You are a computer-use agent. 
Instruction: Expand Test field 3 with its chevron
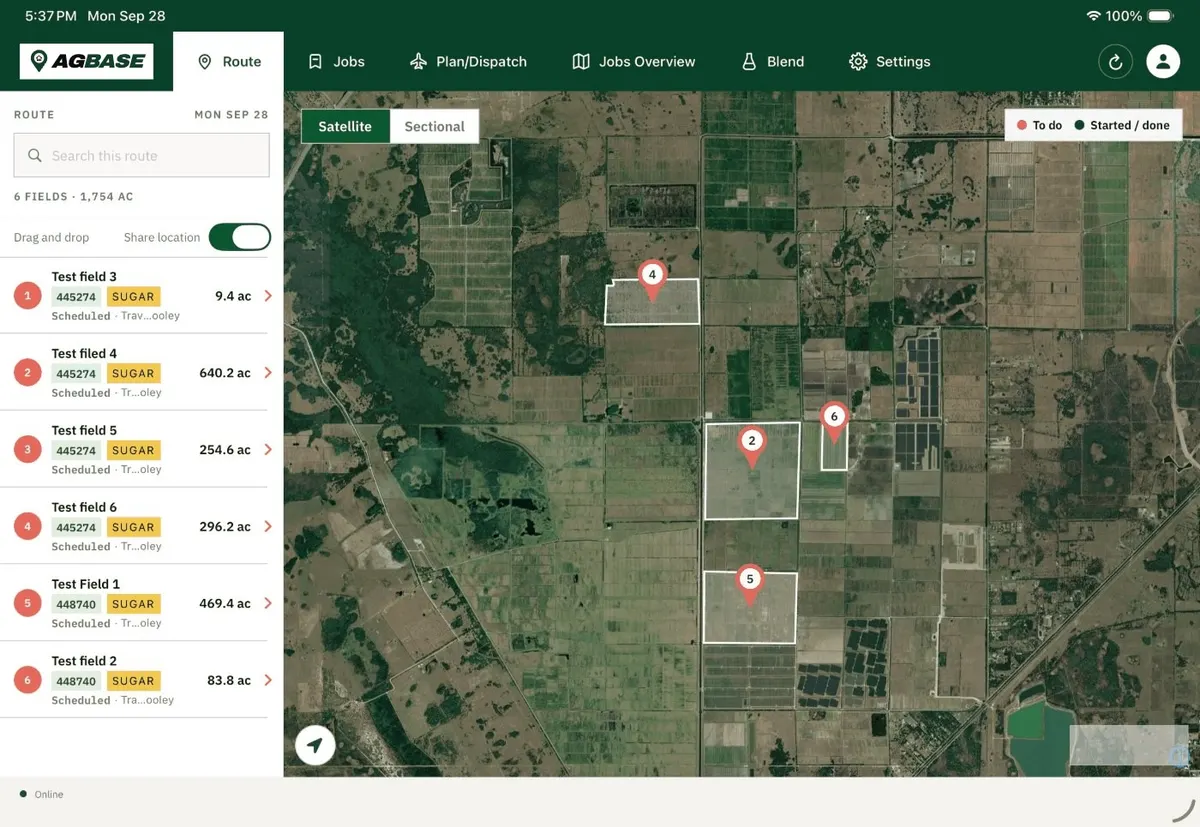268,296
